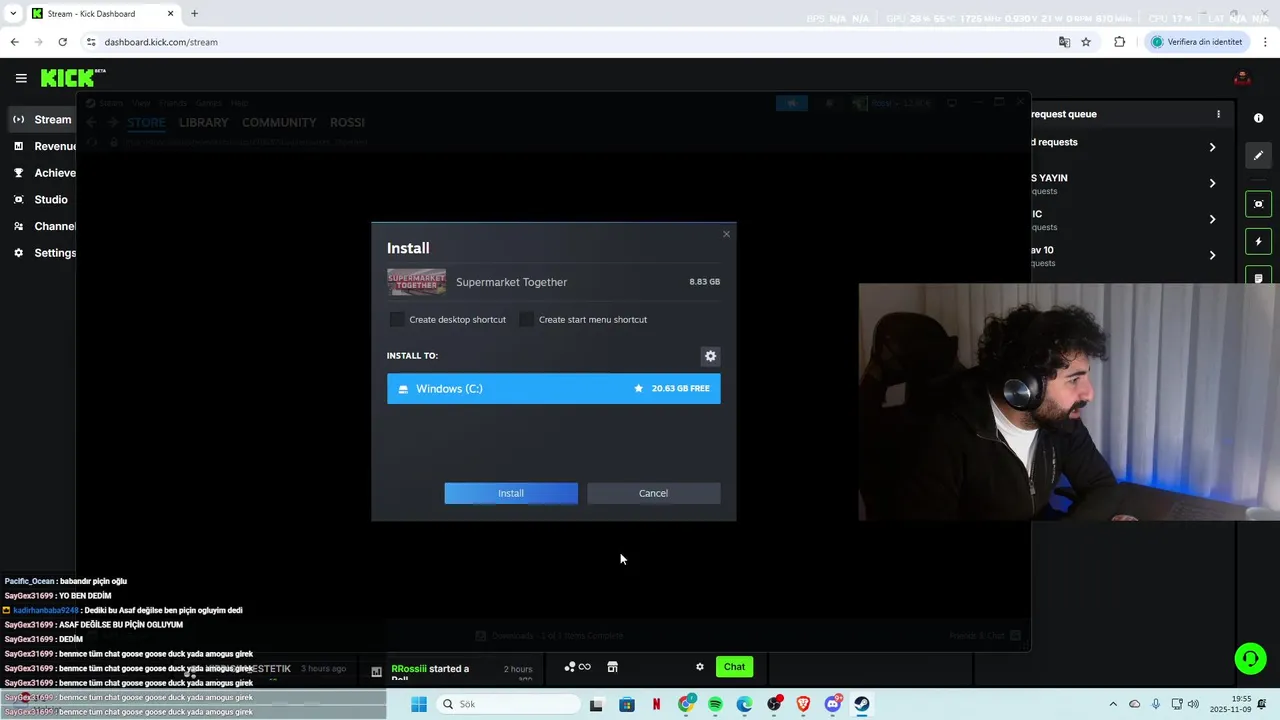Open Steam from the taskbar
The width and height of the screenshot is (1280, 720).
tap(861, 704)
